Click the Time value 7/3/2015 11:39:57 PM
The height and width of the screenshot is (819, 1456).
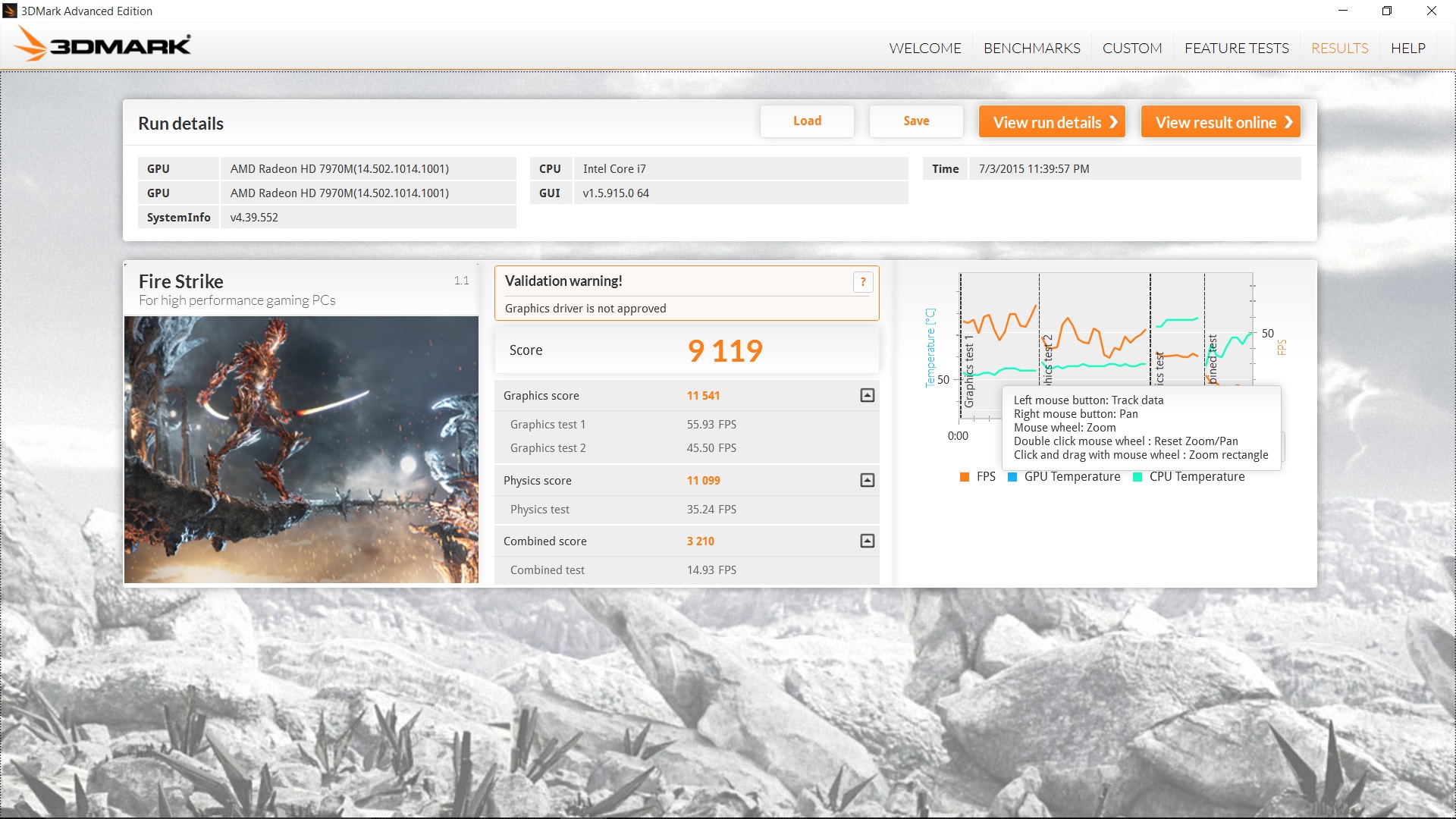tap(1034, 169)
